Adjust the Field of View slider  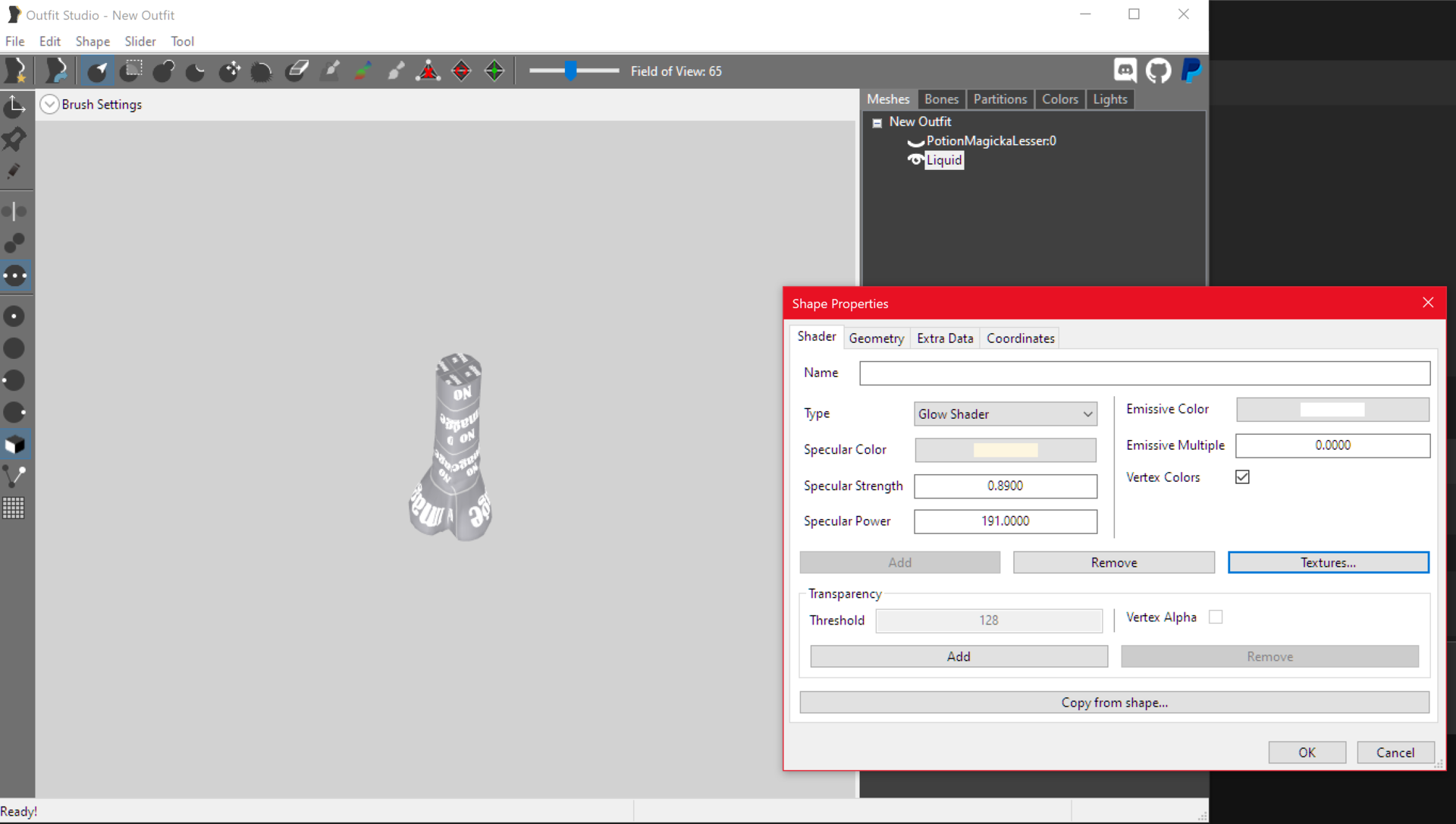(571, 71)
